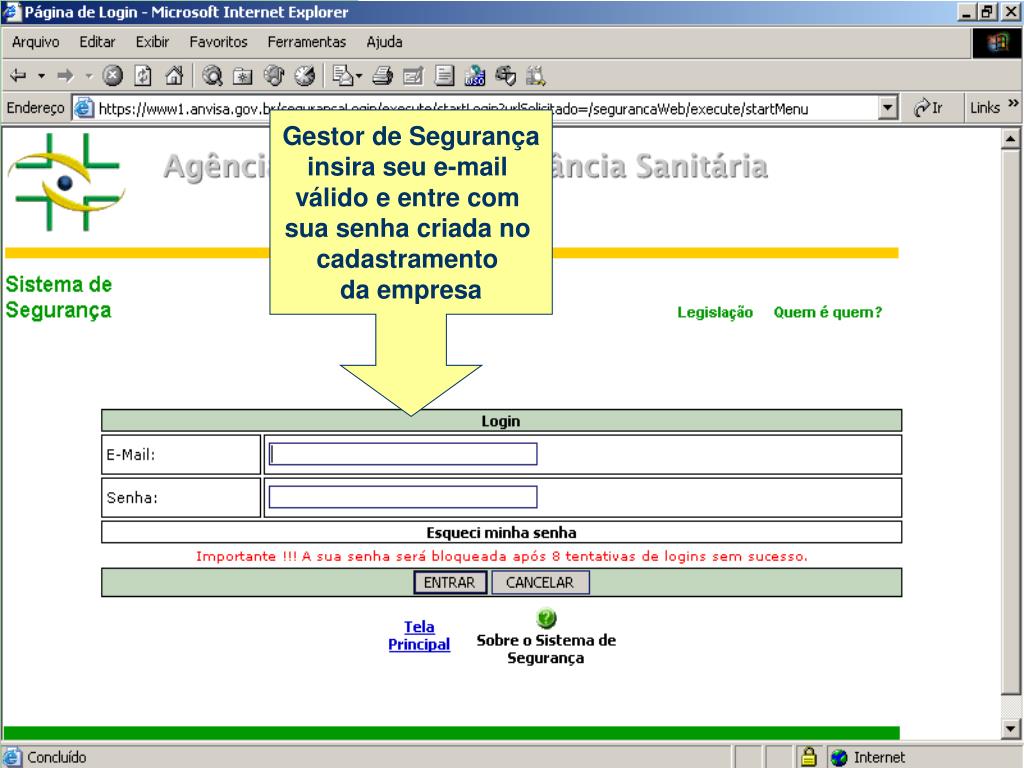Click the Edit page toolbar icon
Screen dimensions: 1024x768
pos(413,76)
